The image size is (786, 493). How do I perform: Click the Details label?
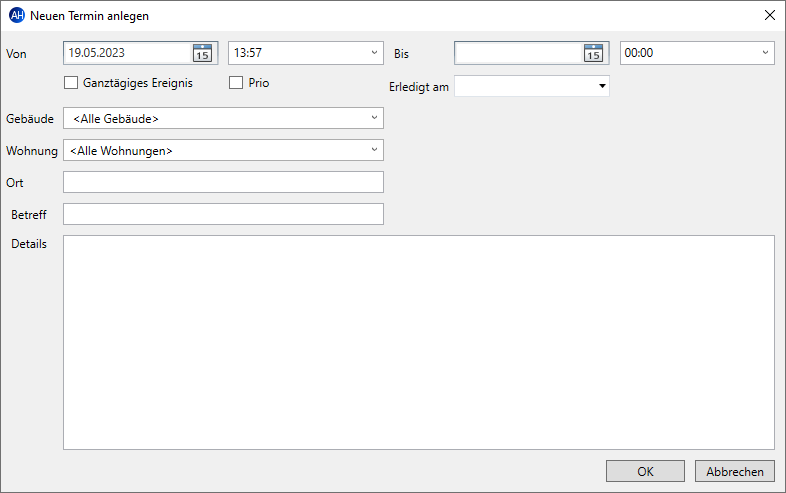[x=29, y=244]
